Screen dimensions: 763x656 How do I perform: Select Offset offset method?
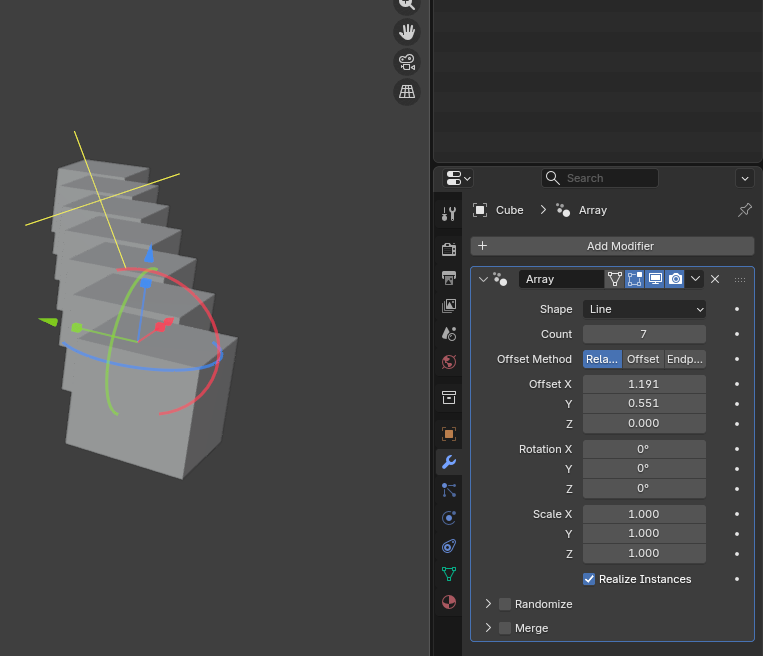point(643,359)
